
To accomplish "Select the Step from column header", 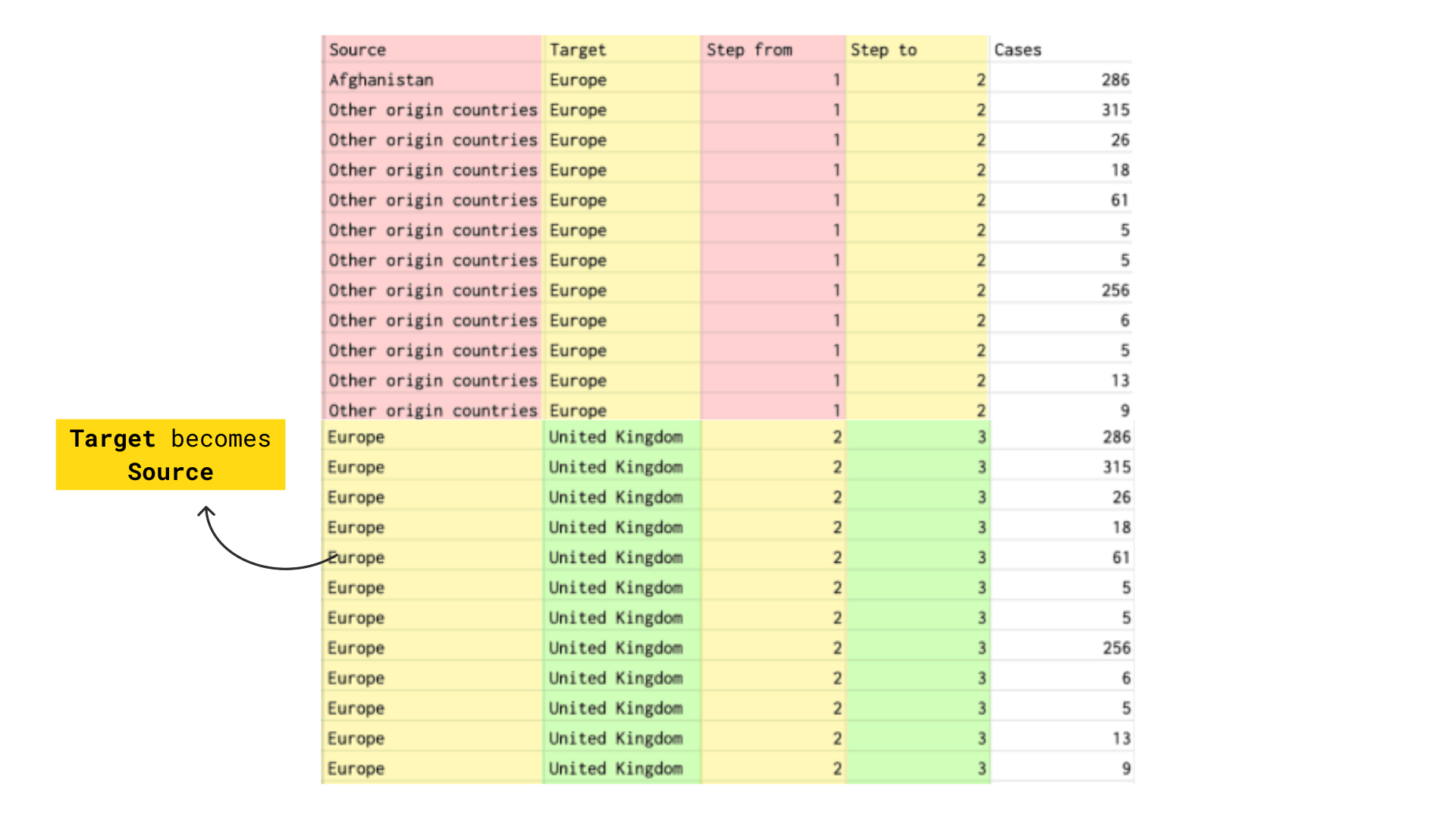I will point(749,50).
